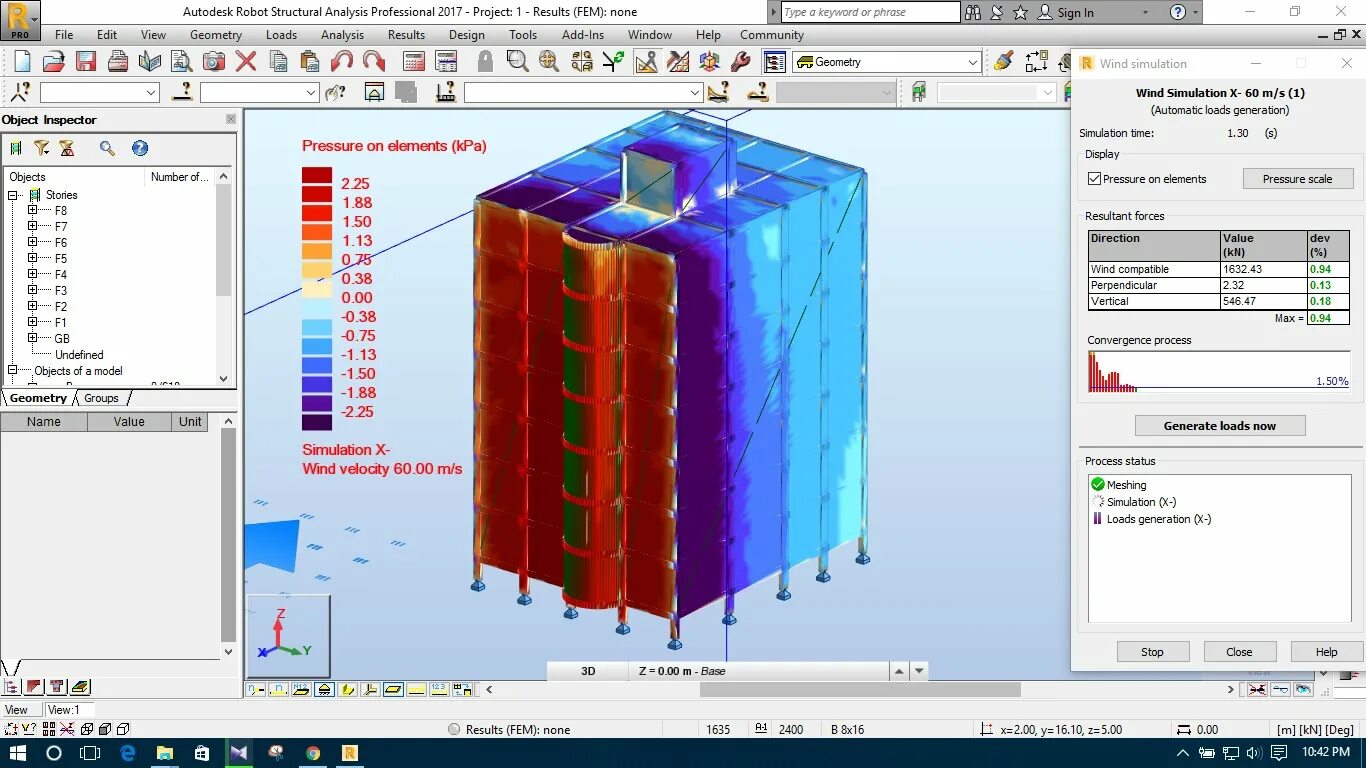
Task: Expand the F5 story node
Action: (x=32, y=258)
